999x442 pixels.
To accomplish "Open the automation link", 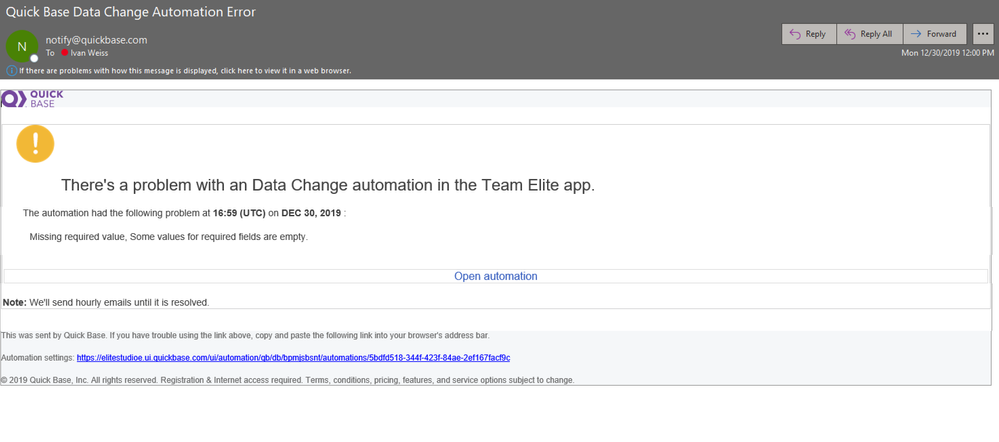I will [496, 276].
